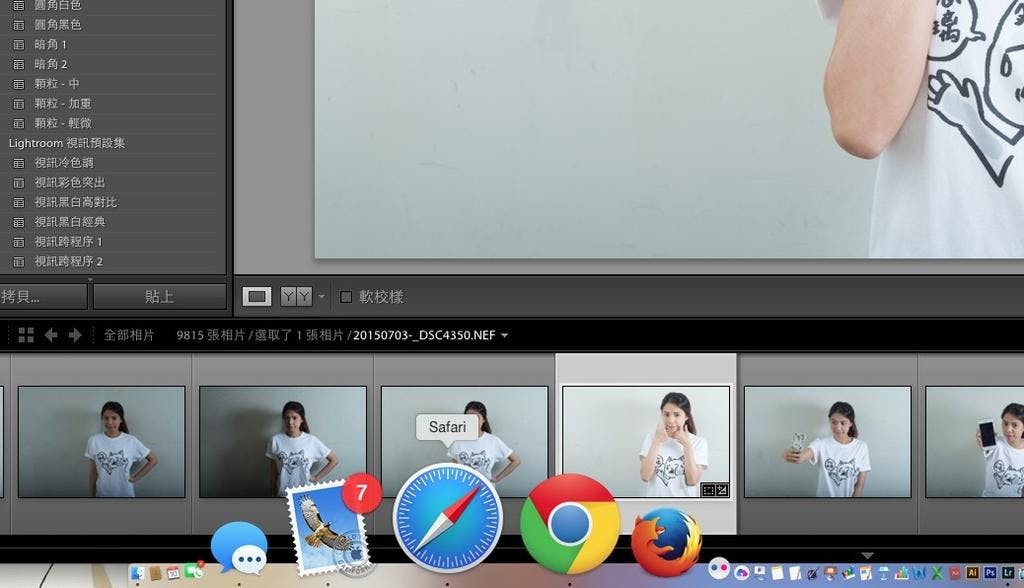Click the crop badge on selected thumbnail
The width and height of the screenshot is (1024, 588).
pos(708,490)
